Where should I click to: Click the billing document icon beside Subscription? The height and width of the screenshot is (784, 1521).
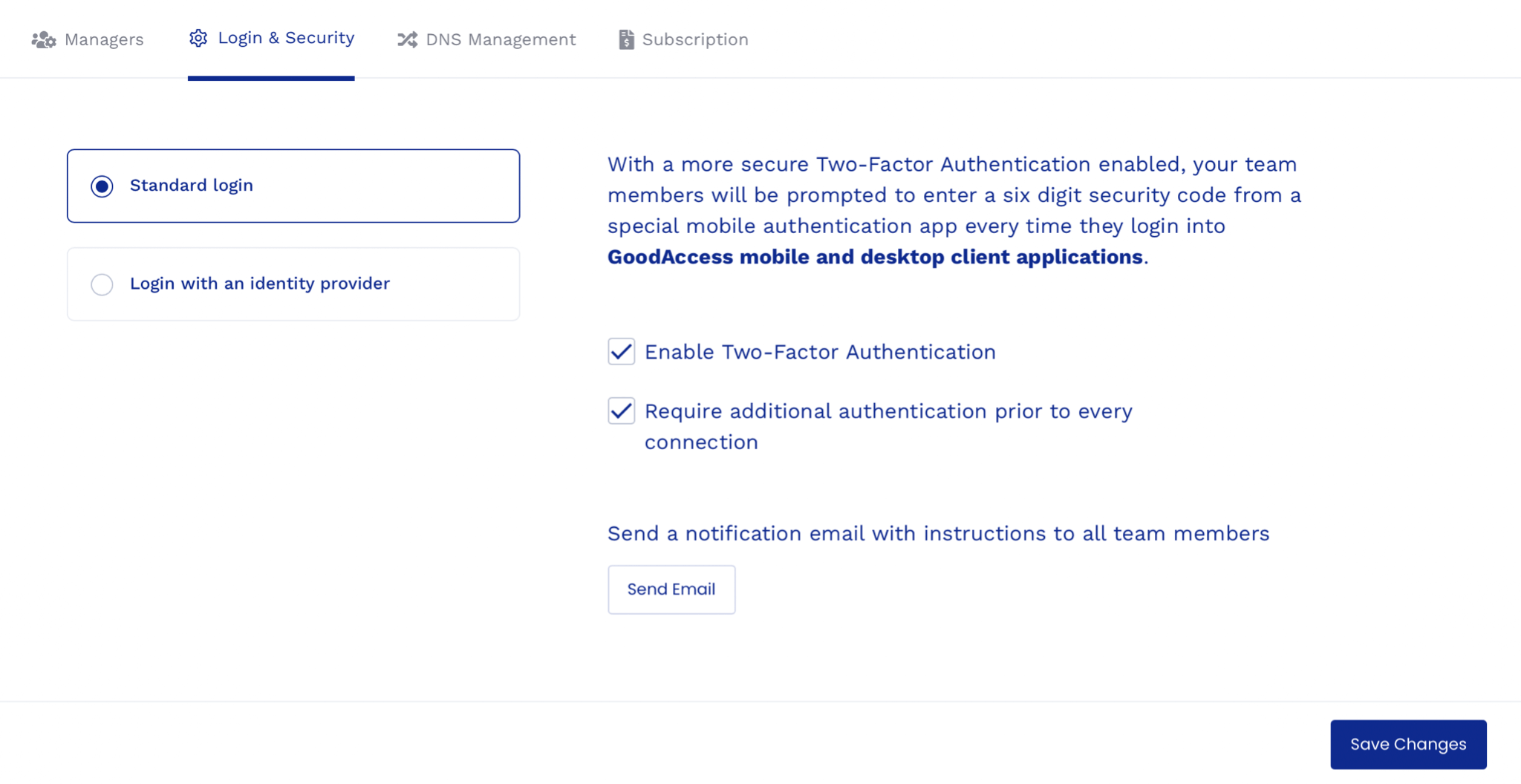(626, 39)
